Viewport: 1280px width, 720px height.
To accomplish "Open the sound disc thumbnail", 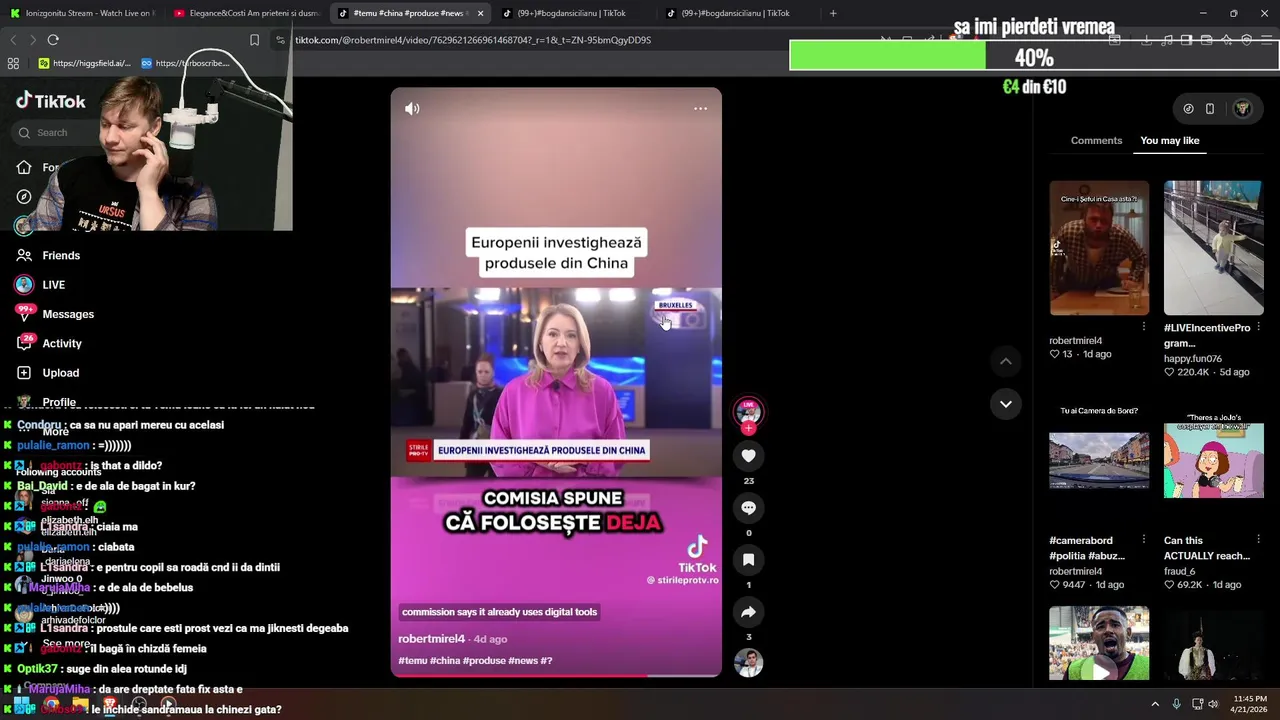I will [748, 663].
